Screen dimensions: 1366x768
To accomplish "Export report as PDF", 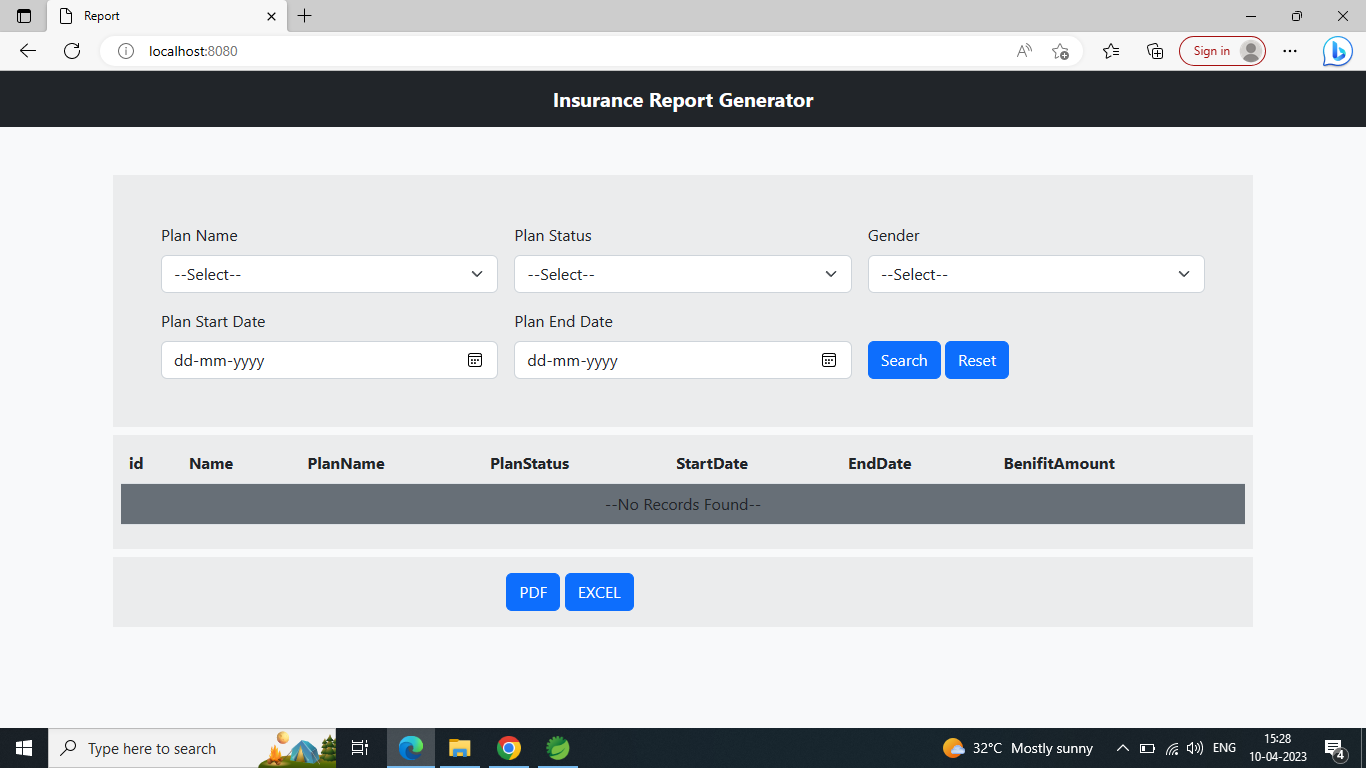I will click(533, 592).
